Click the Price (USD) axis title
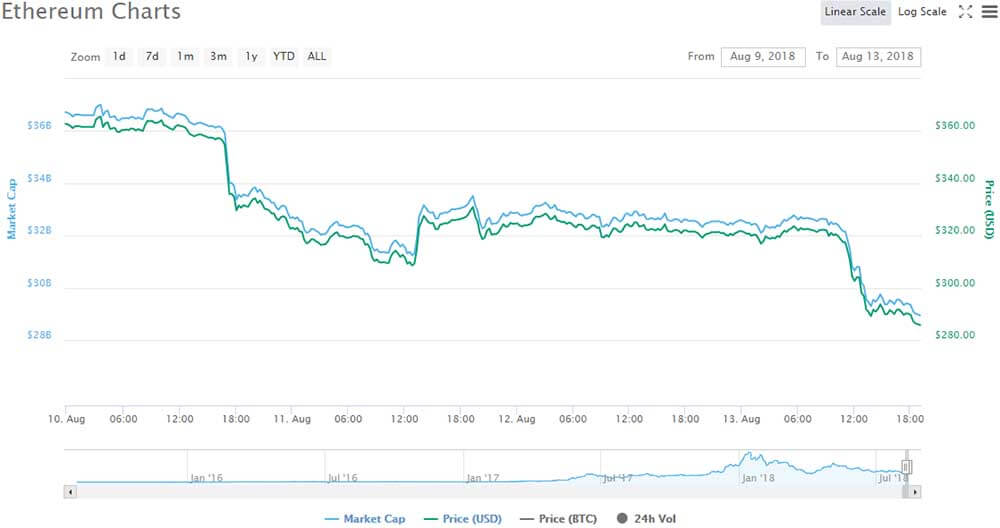 point(989,209)
